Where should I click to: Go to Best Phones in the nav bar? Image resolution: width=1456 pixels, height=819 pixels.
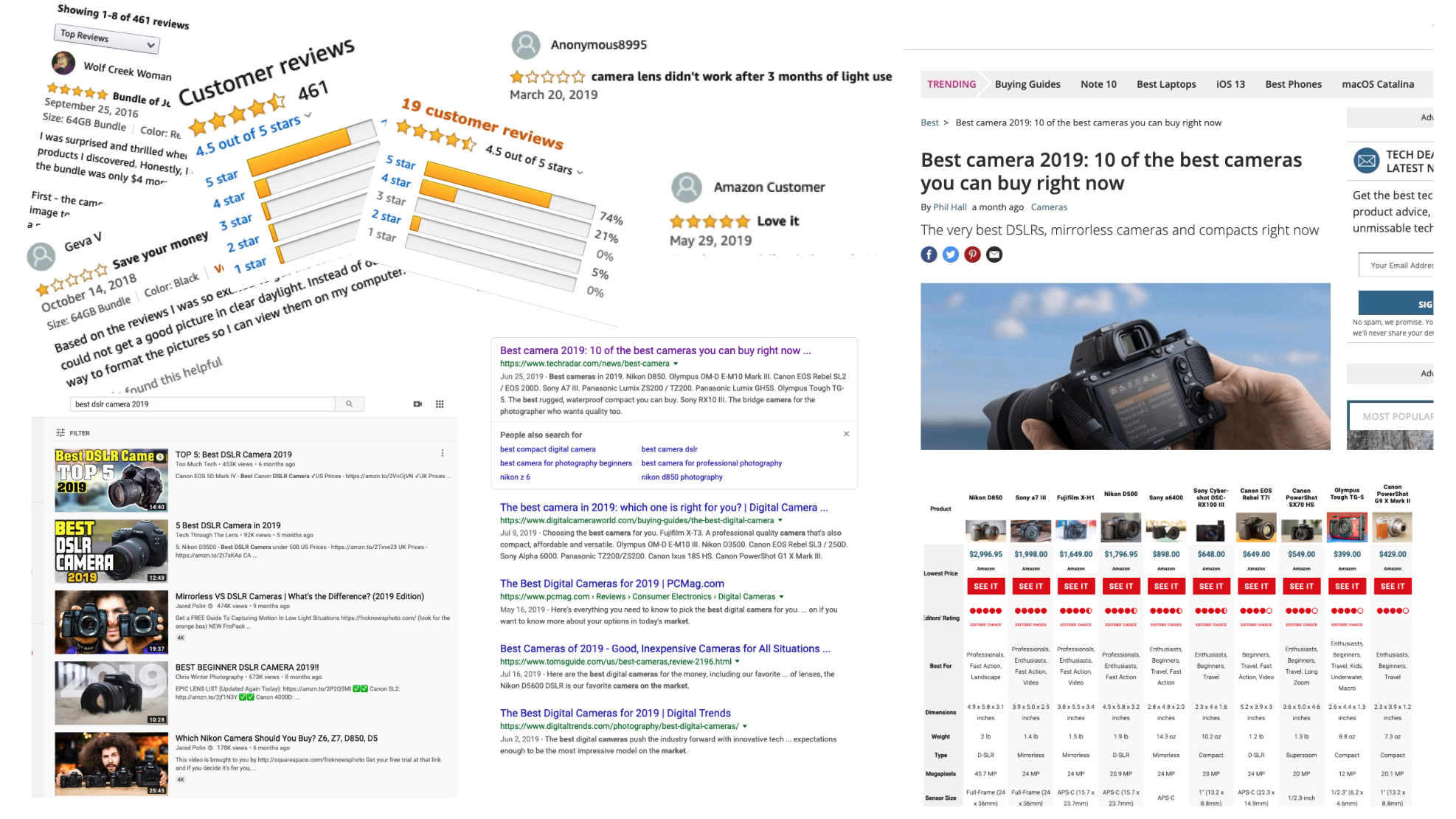point(1293,84)
